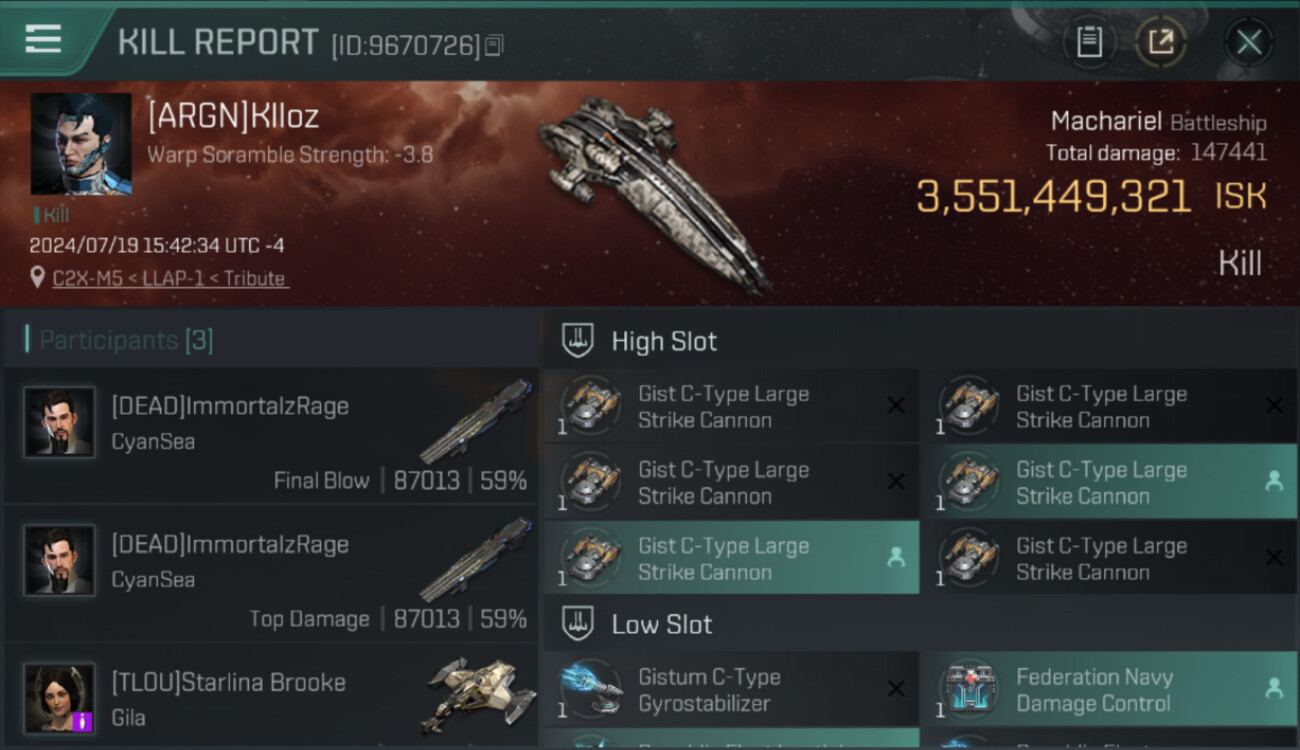Copy the kill report ID

(494, 45)
